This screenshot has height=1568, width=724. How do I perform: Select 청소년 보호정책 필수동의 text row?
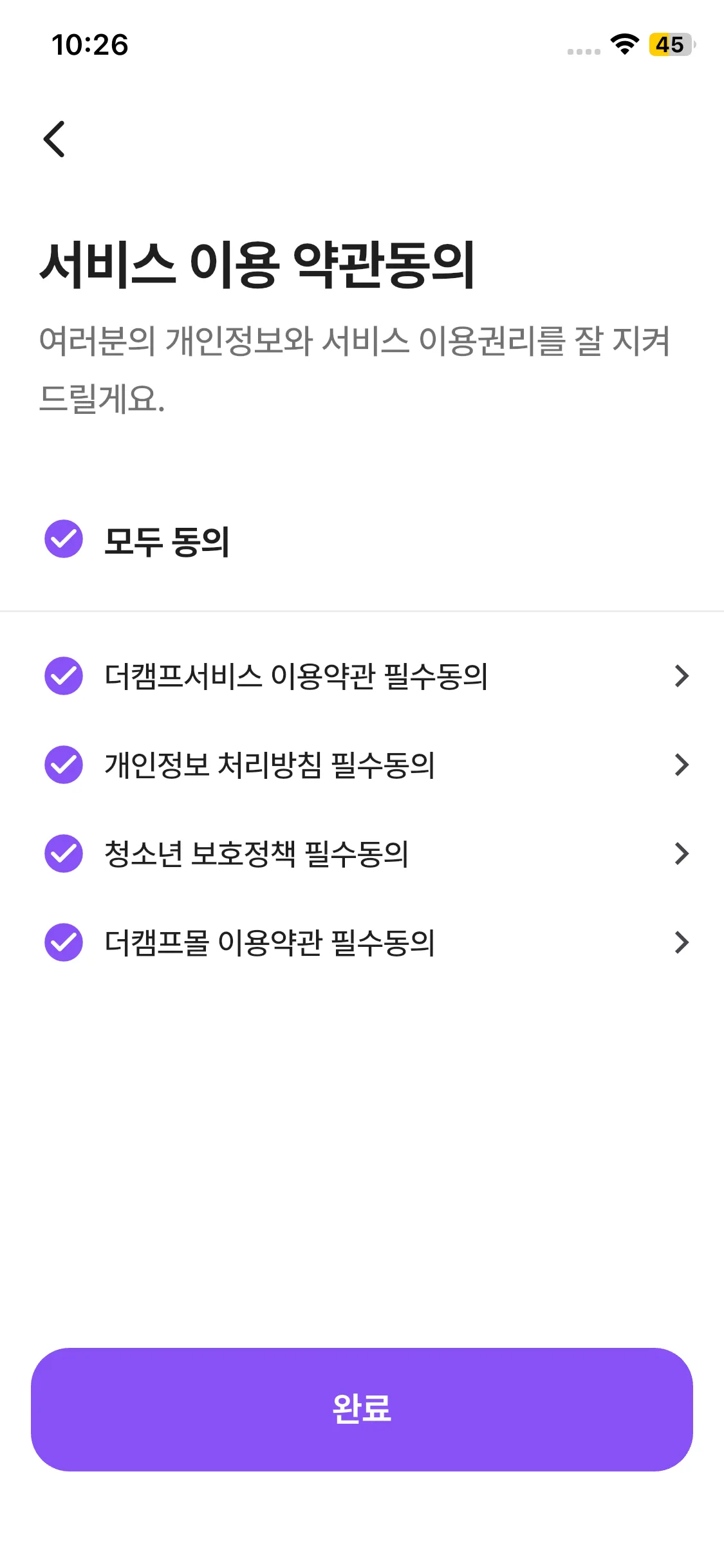click(256, 854)
